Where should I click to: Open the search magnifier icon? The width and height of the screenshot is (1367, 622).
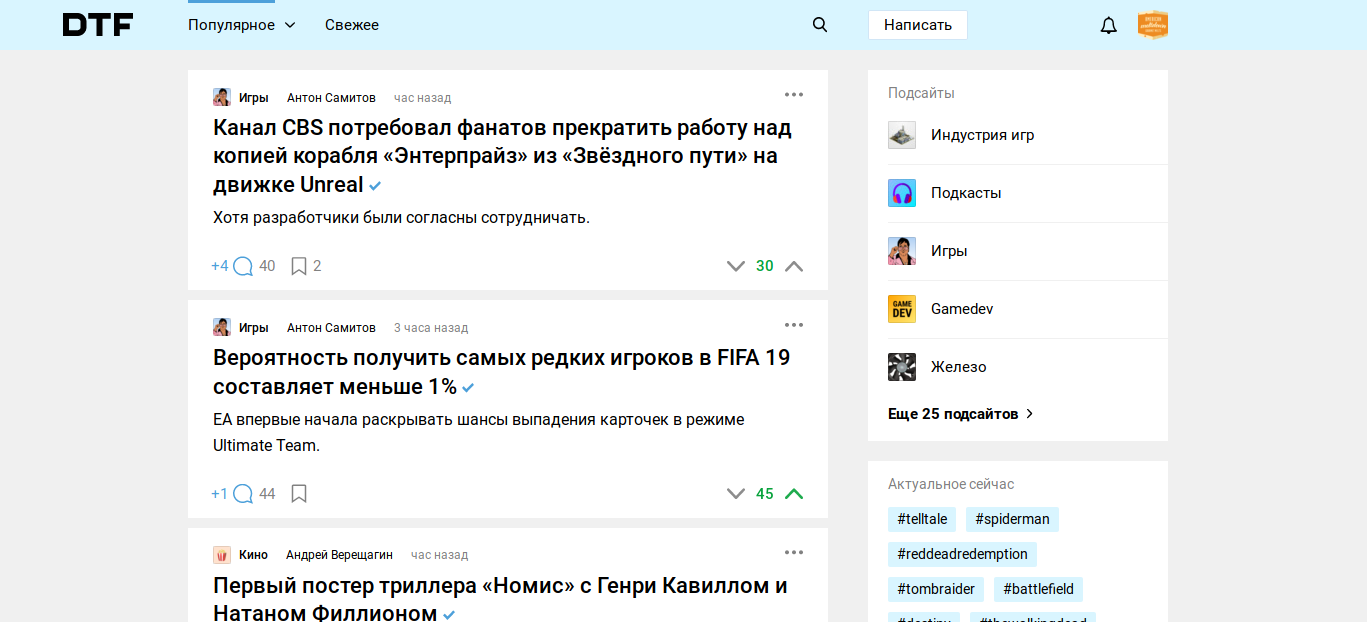(x=820, y=25)
